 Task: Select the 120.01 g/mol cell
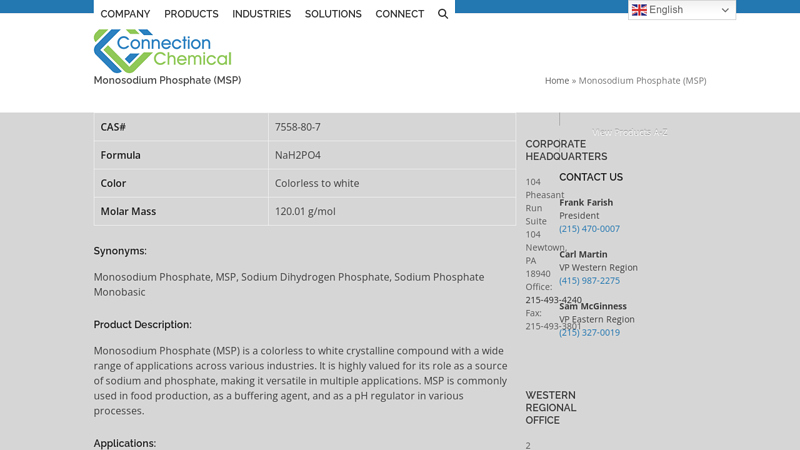(x=392, y=211)
